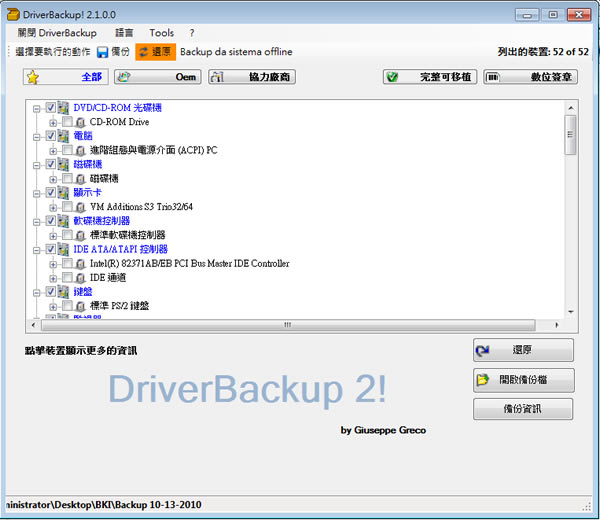Collapse the 電腦 tree node

[x=36, y=137]
